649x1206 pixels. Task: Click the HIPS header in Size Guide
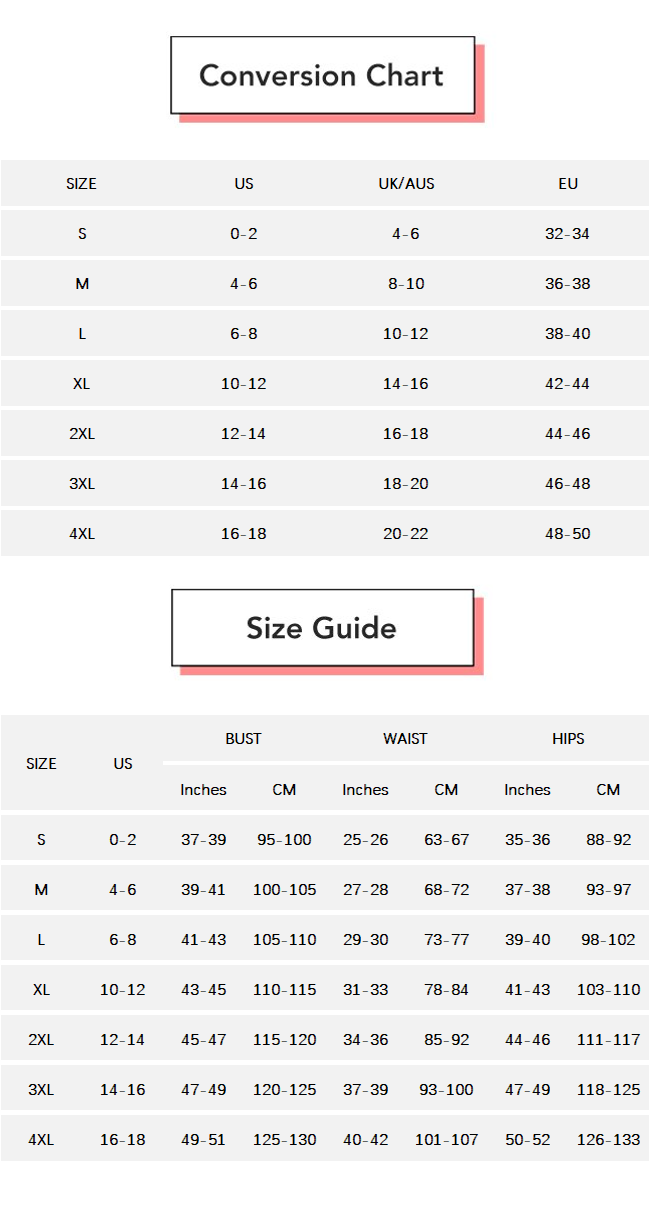click(x=568, y=739)
